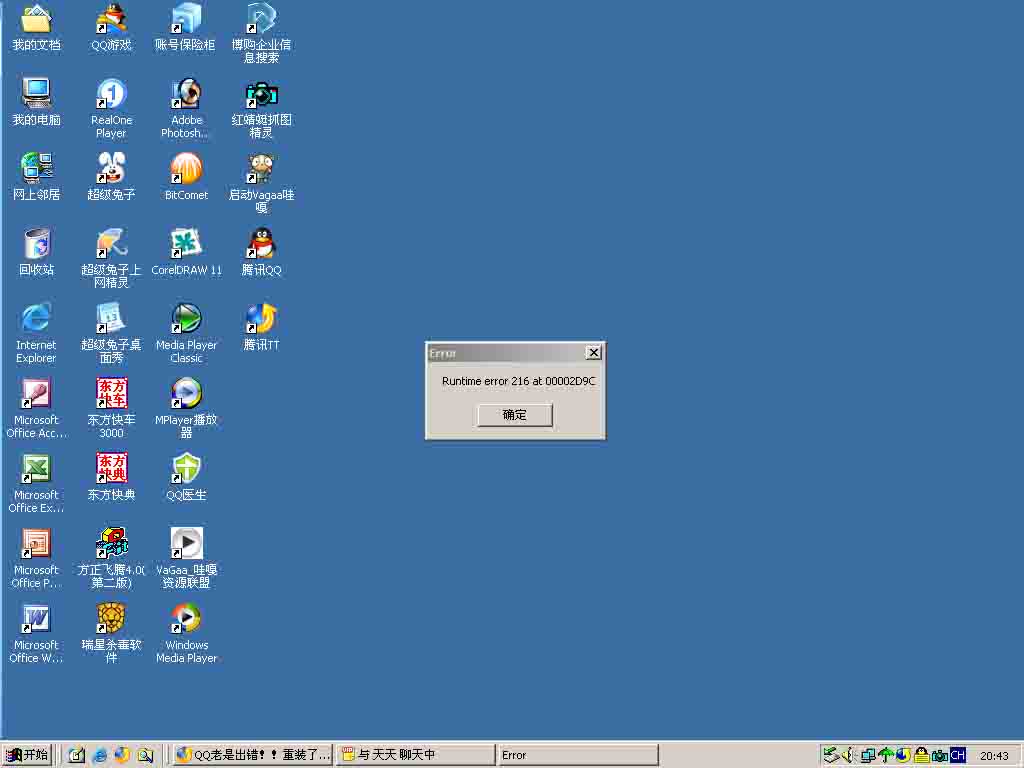Launch Internet Explorer from quick launch
This screenshot has width=1024, height=768.
100,755
